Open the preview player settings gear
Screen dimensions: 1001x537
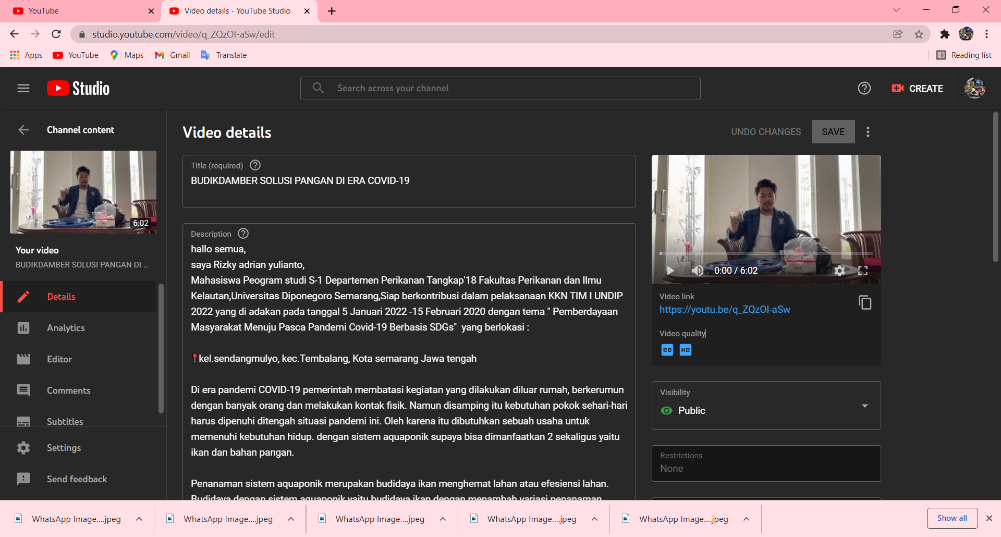[x=839, y=271]
